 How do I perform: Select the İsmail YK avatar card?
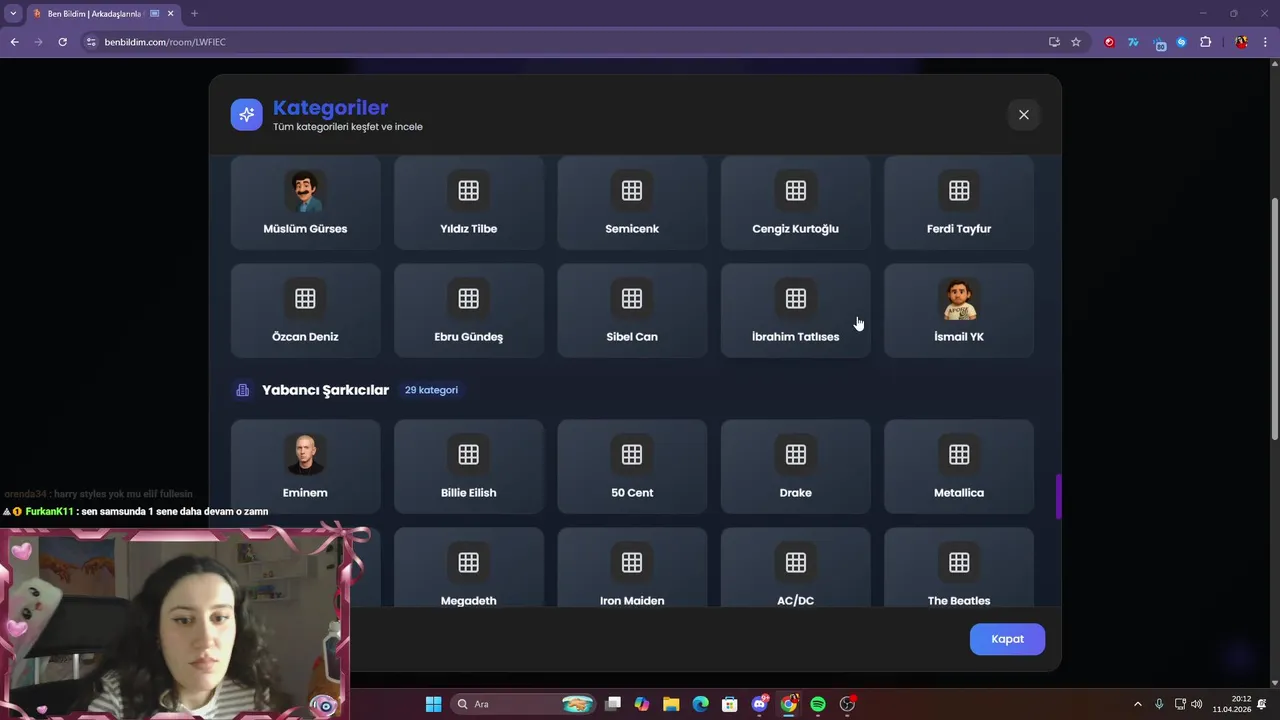tap(959, 310)
